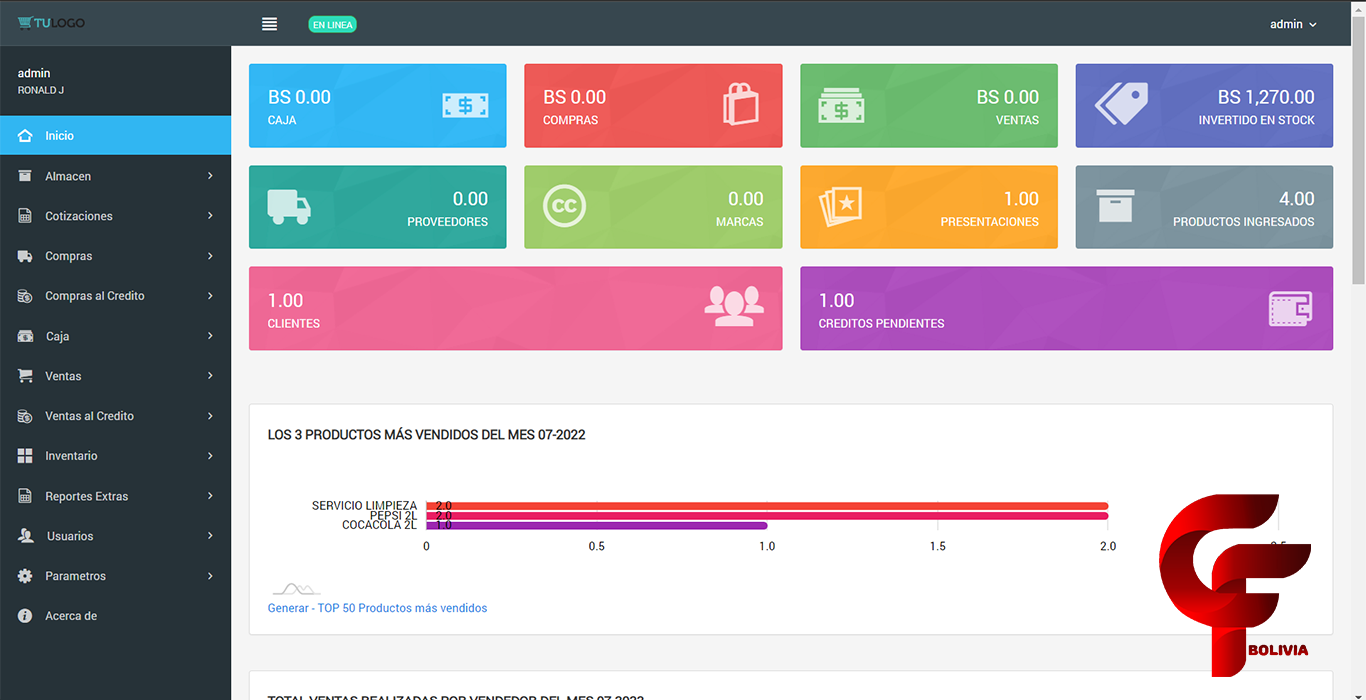Open the admin user dropdown
Image resolution: width=1366 pixels, height=700 pixels.
[1293, 24]
